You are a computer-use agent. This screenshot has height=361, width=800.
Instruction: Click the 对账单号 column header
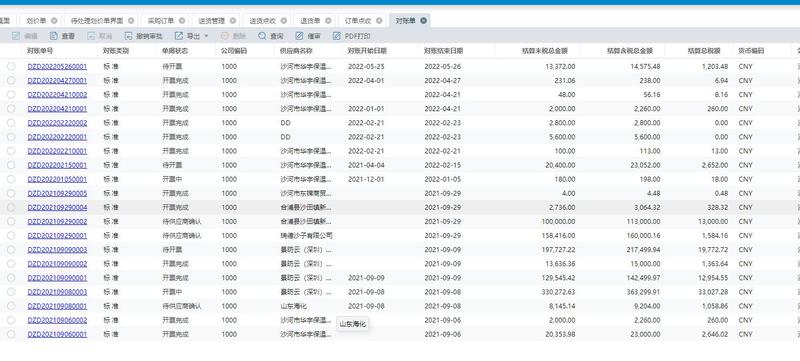tap(40, 51)
